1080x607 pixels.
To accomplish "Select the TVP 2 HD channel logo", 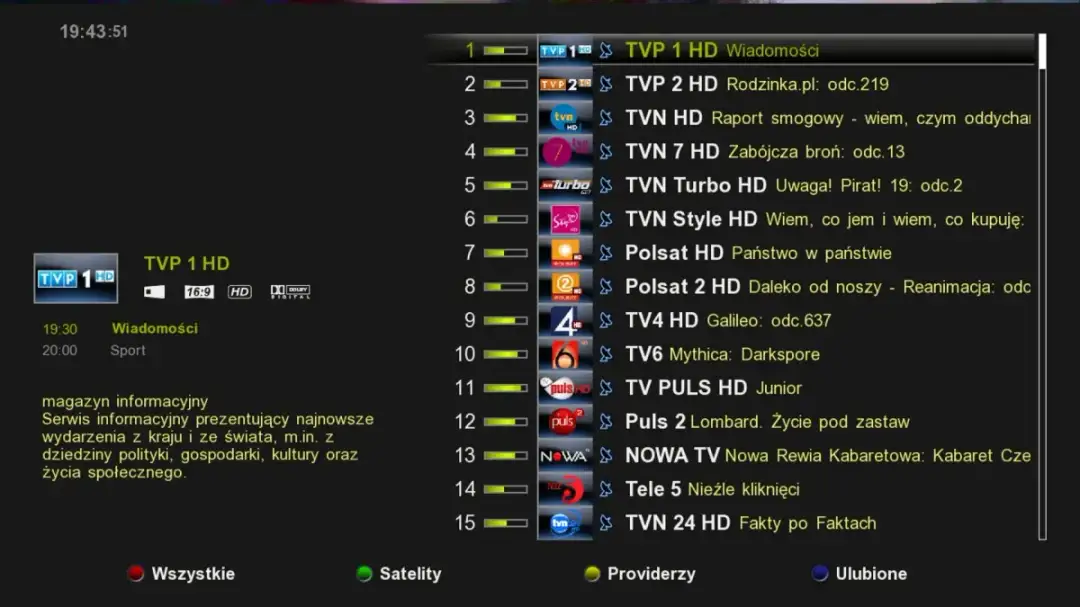I will click(x=565, y=84).
